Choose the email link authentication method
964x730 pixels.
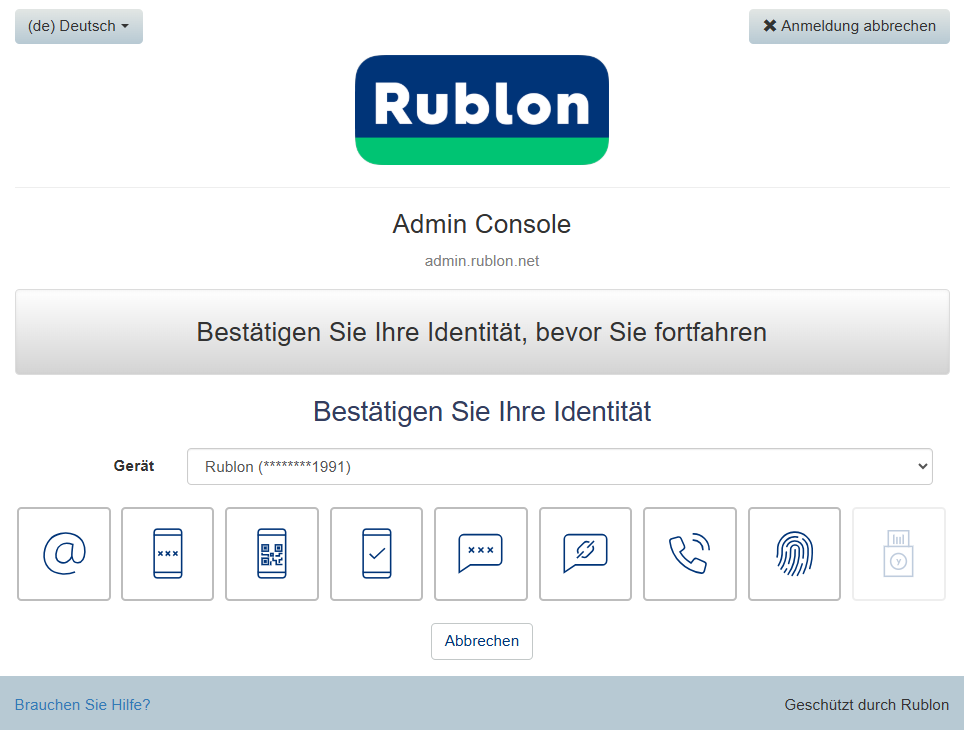pos(64,554)
